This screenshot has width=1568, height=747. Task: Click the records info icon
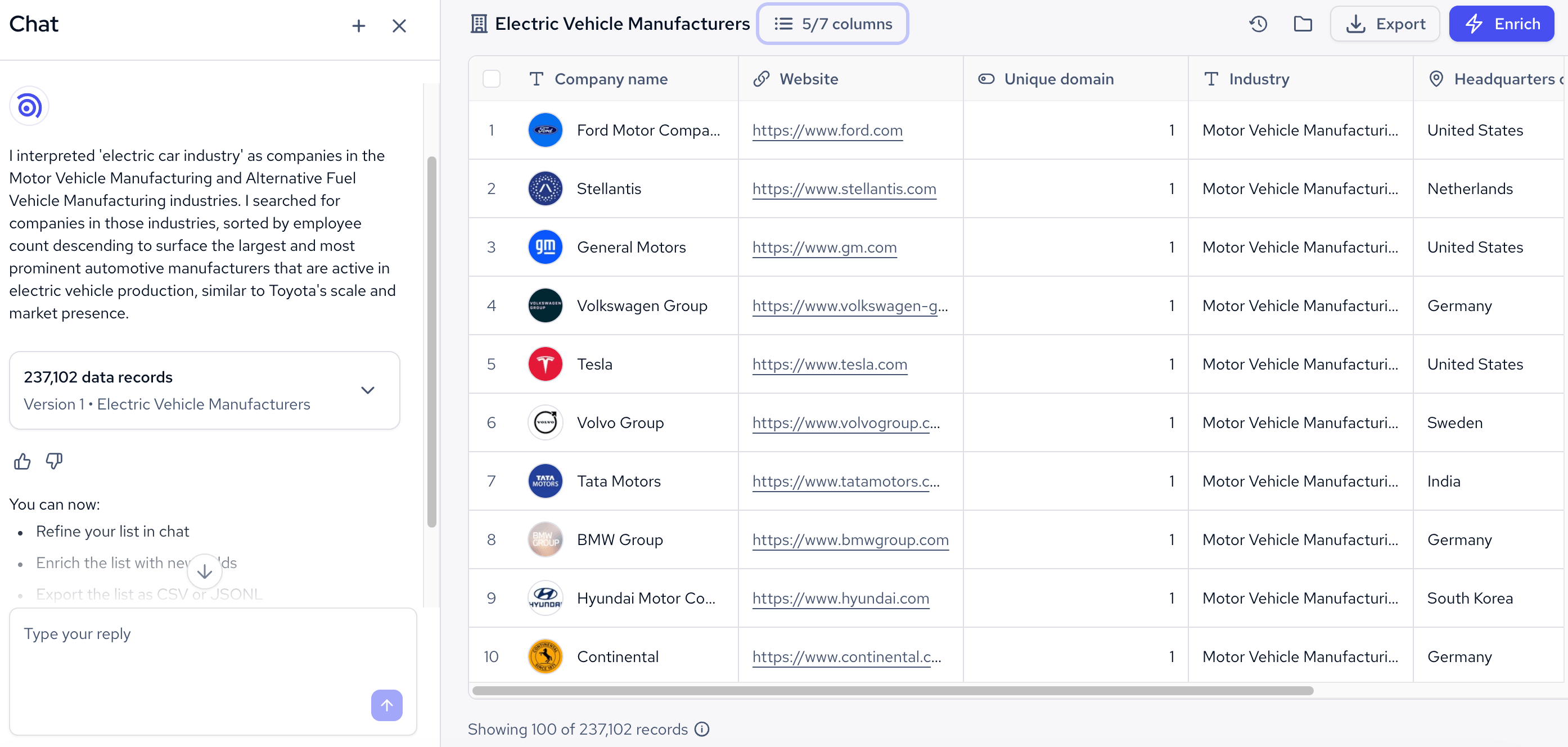point(702,729)
